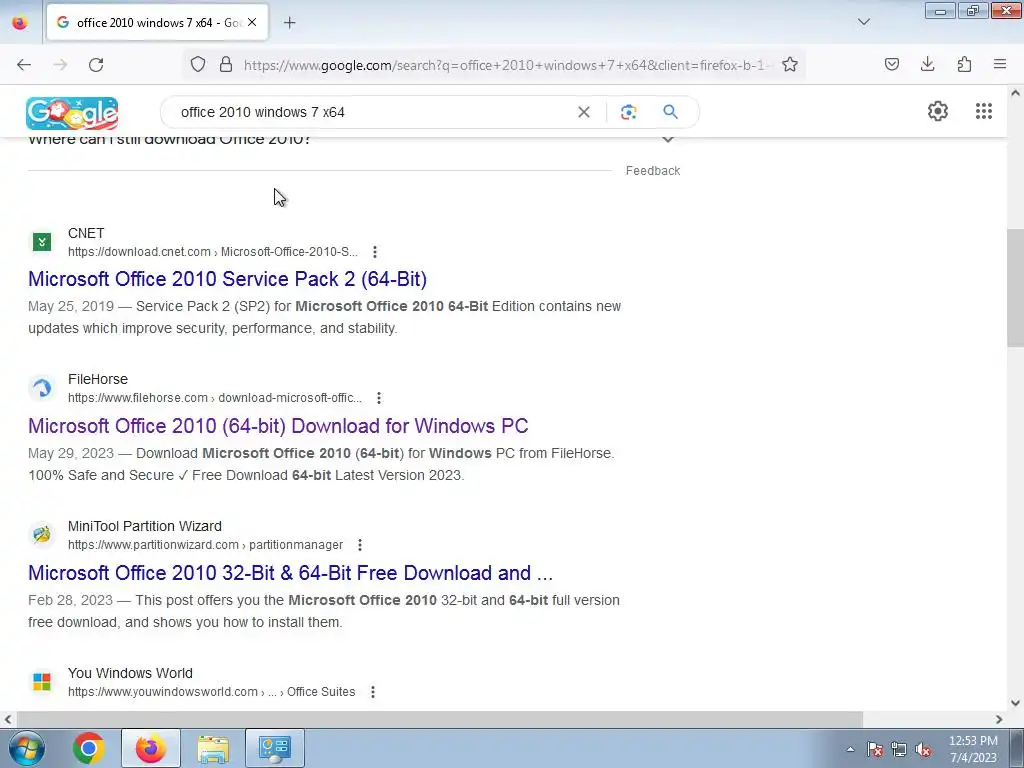Open Office 2010 32-Bit & 64-Bit Free Download link
The height and width of the screenshot is (768, 1024).
pos(291,573)
